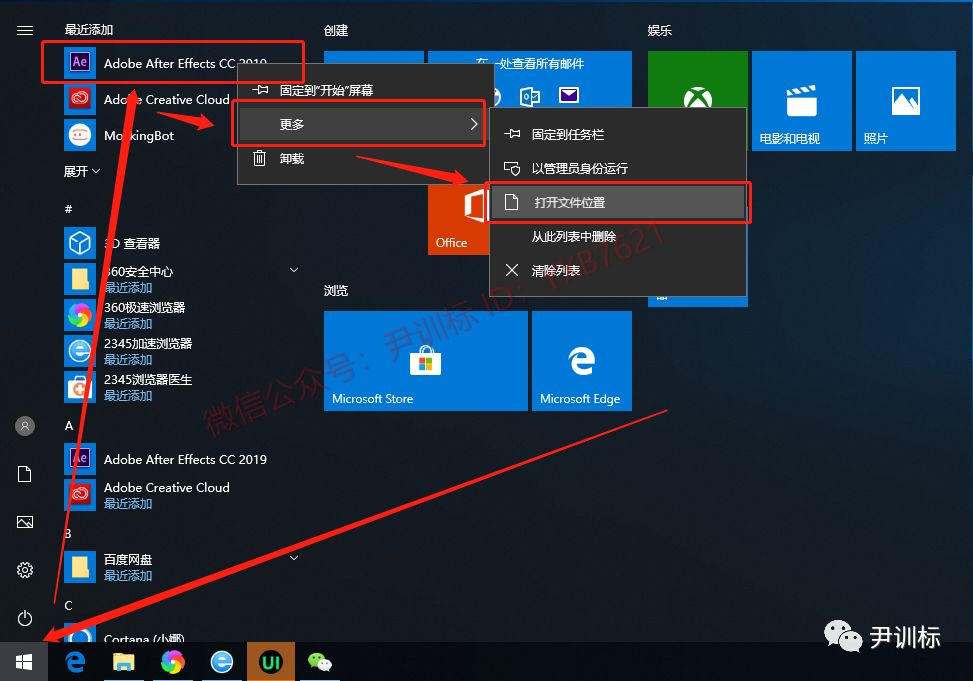Expand the 百度网盘 folder chevron

(294, 558)
